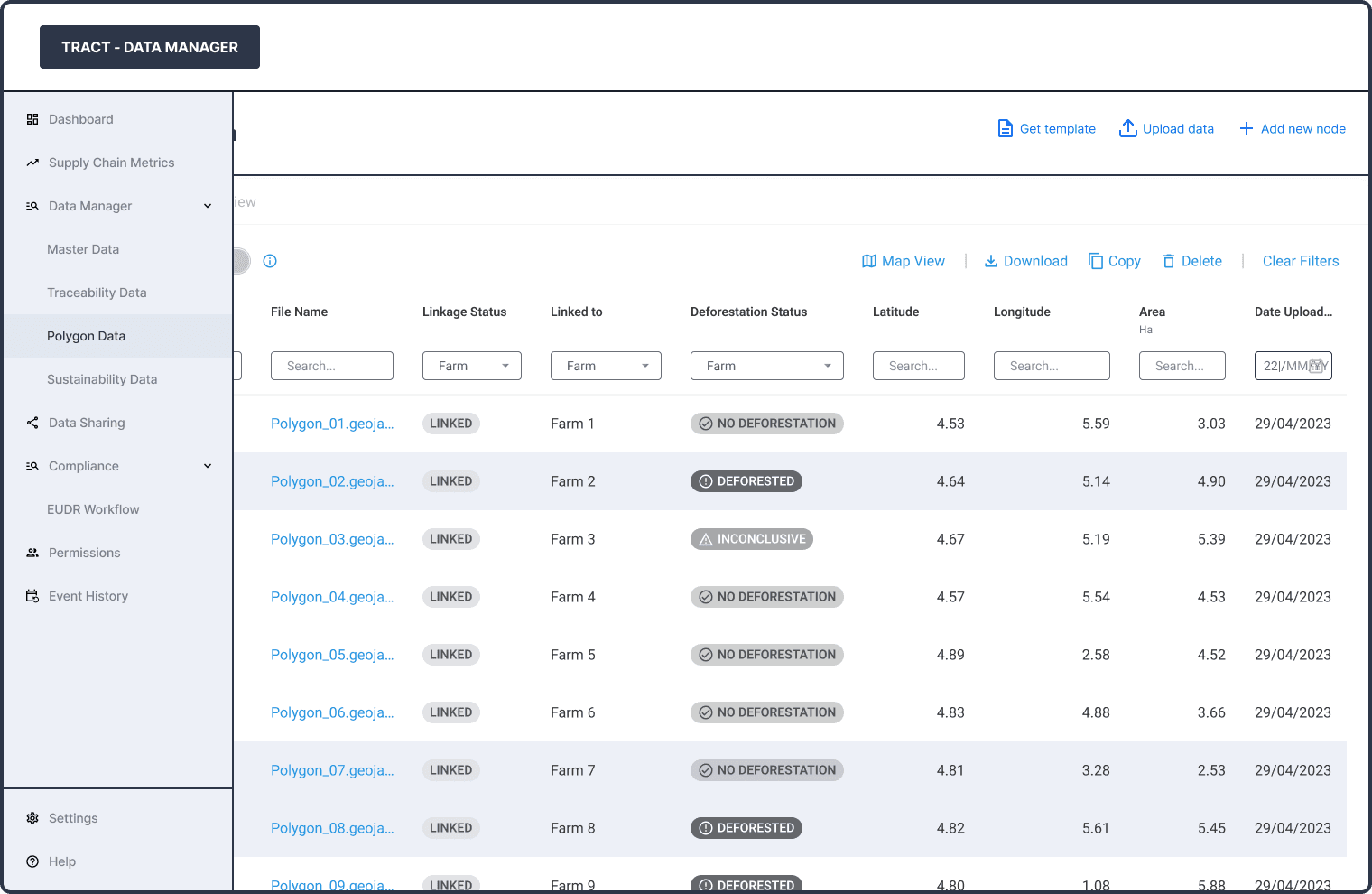Viewport: 1372px width, 894px height.
Task: Open the calendar picker icon in date filter
Action: coord(1317,366)
